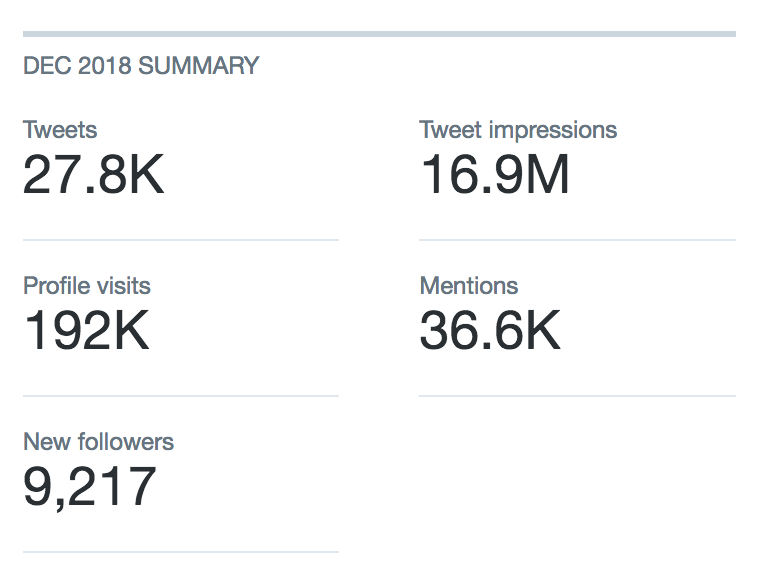Click the year 2018 in the heading
762x586 pixels.
[x=104, y=66]
